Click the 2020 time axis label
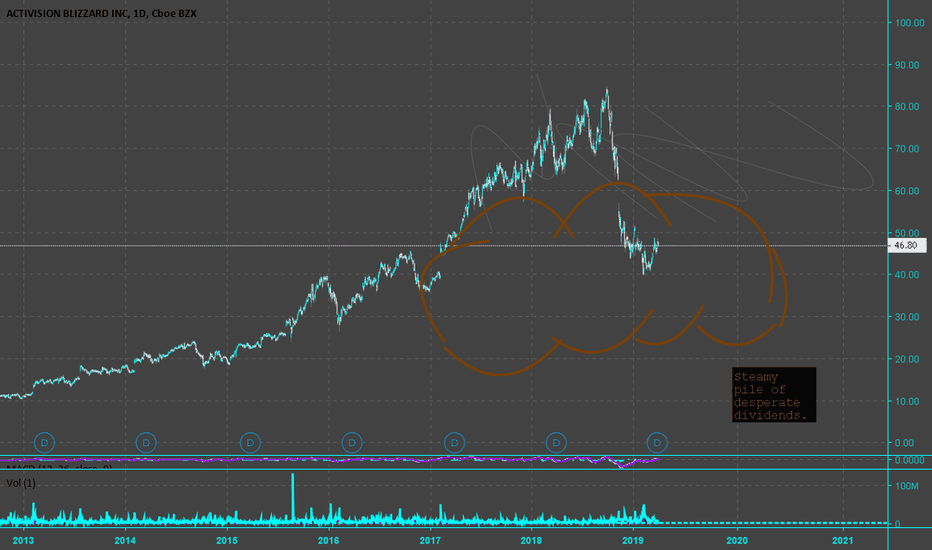This screenshot has height=550, width=932. pyautogui.click(x=737, y=540)
